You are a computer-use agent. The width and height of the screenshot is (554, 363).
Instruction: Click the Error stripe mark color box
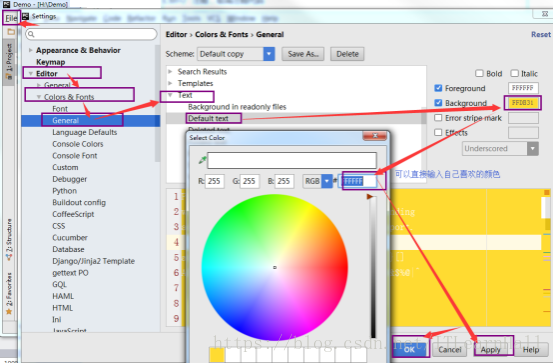point(523,118)
